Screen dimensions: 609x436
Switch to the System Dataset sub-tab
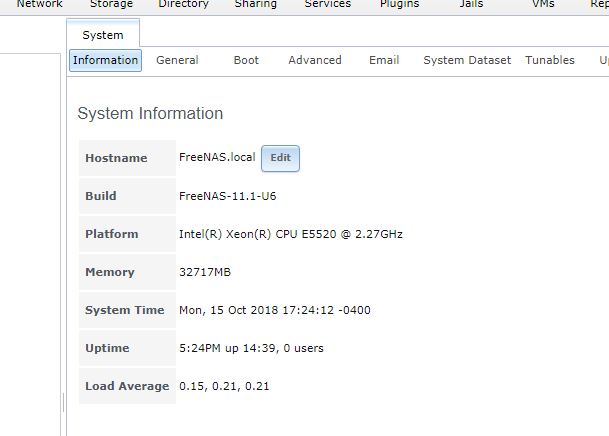coord(467,60)
